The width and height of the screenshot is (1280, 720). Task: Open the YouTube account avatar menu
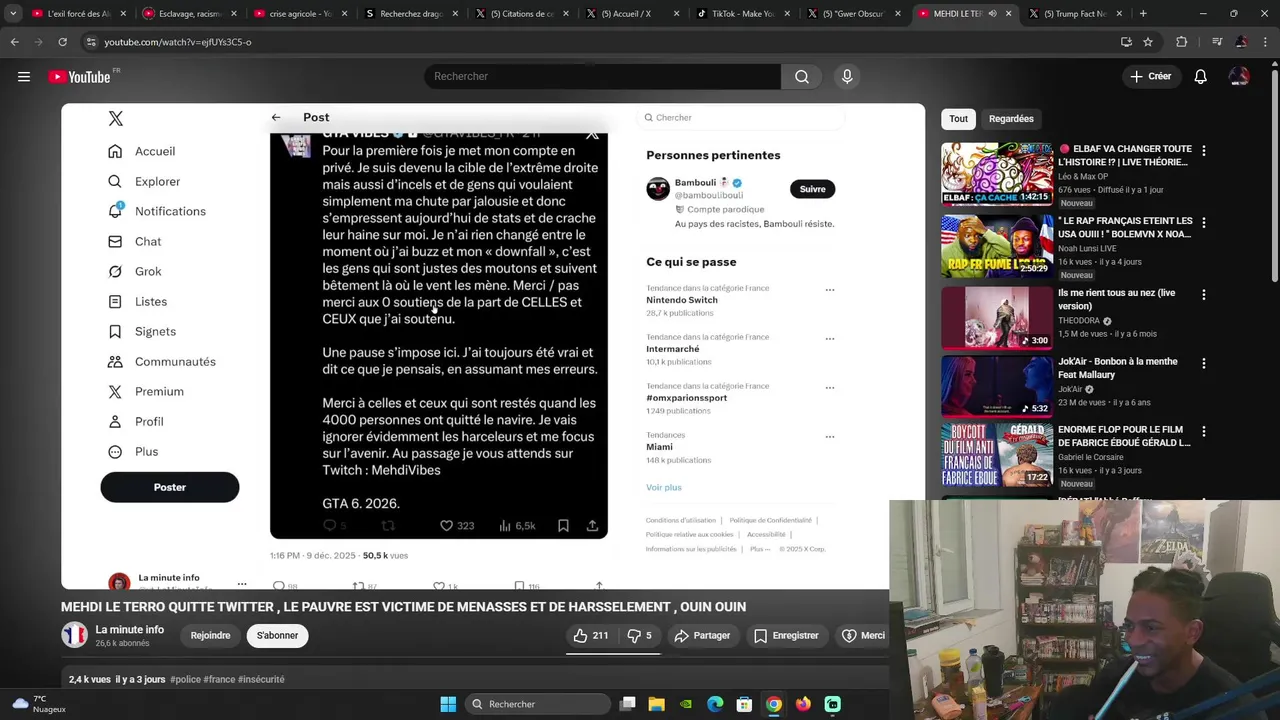click(x=1239, y=76)
